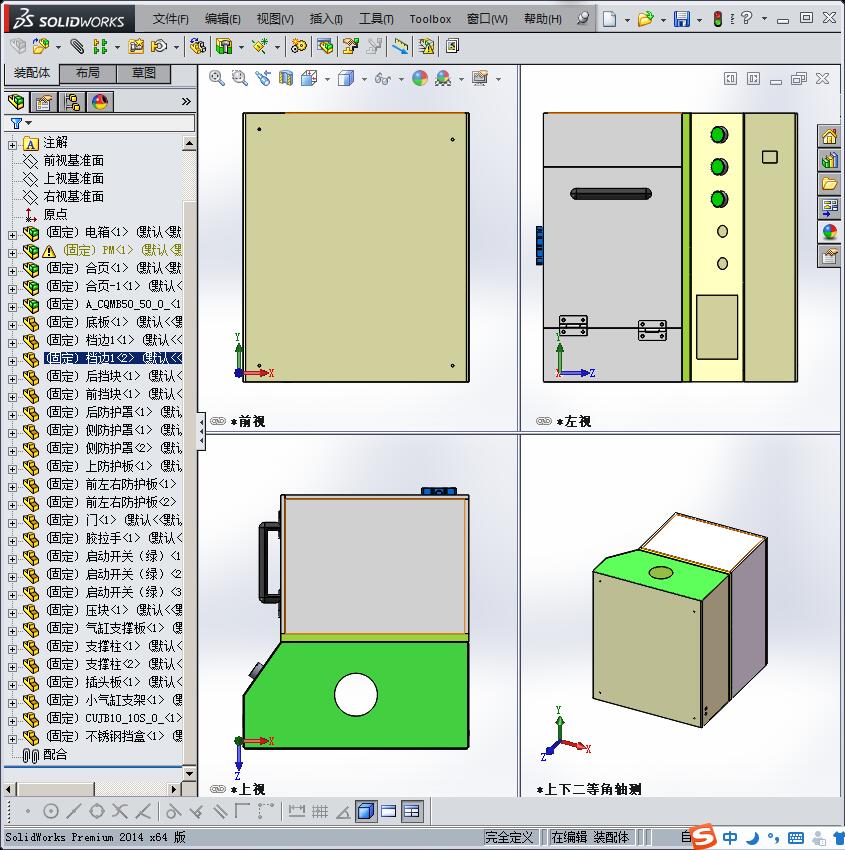Open the Toolbox menu
This screenshot has height=850, width=845.
click(x=430, y=19)
